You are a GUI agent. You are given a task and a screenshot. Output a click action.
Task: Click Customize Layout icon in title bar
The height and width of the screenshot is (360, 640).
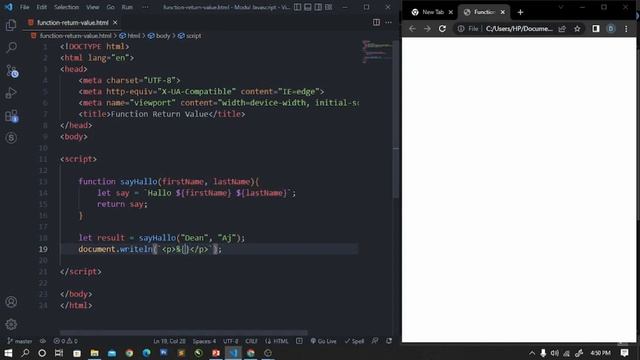pyautogui.click(x=328, y=7)
